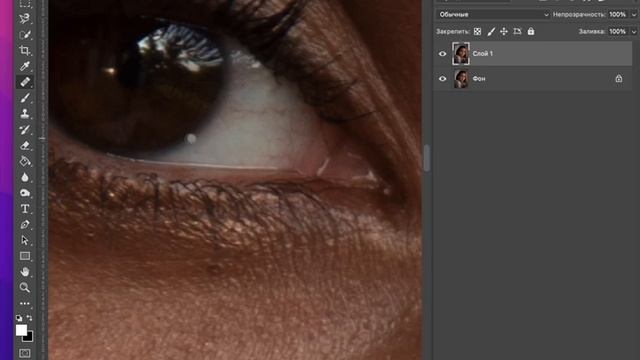Image resolution: width=640 pixels, height=360 pixels.
Task: Open the three-dots Edit Toolbar menu
Action: pyautogui.click(x=24, y=303)
